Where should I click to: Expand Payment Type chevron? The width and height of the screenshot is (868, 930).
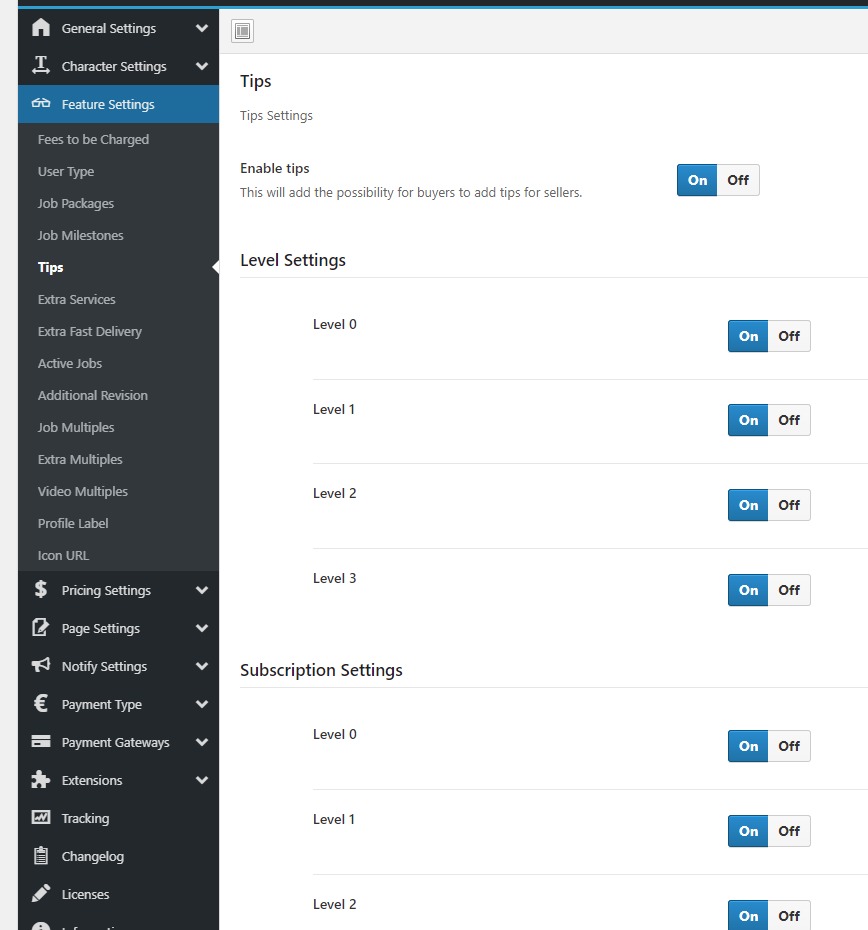[x=202, y=704]
